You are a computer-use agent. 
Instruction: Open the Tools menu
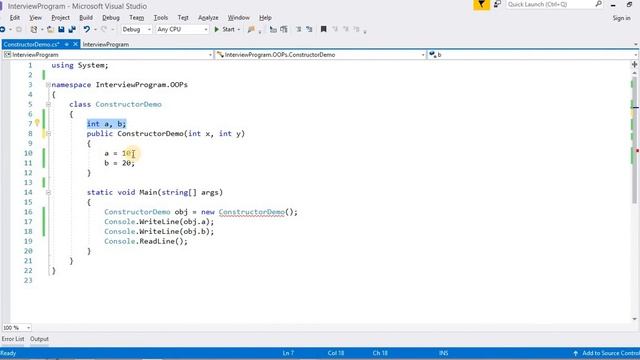(161, 18)
